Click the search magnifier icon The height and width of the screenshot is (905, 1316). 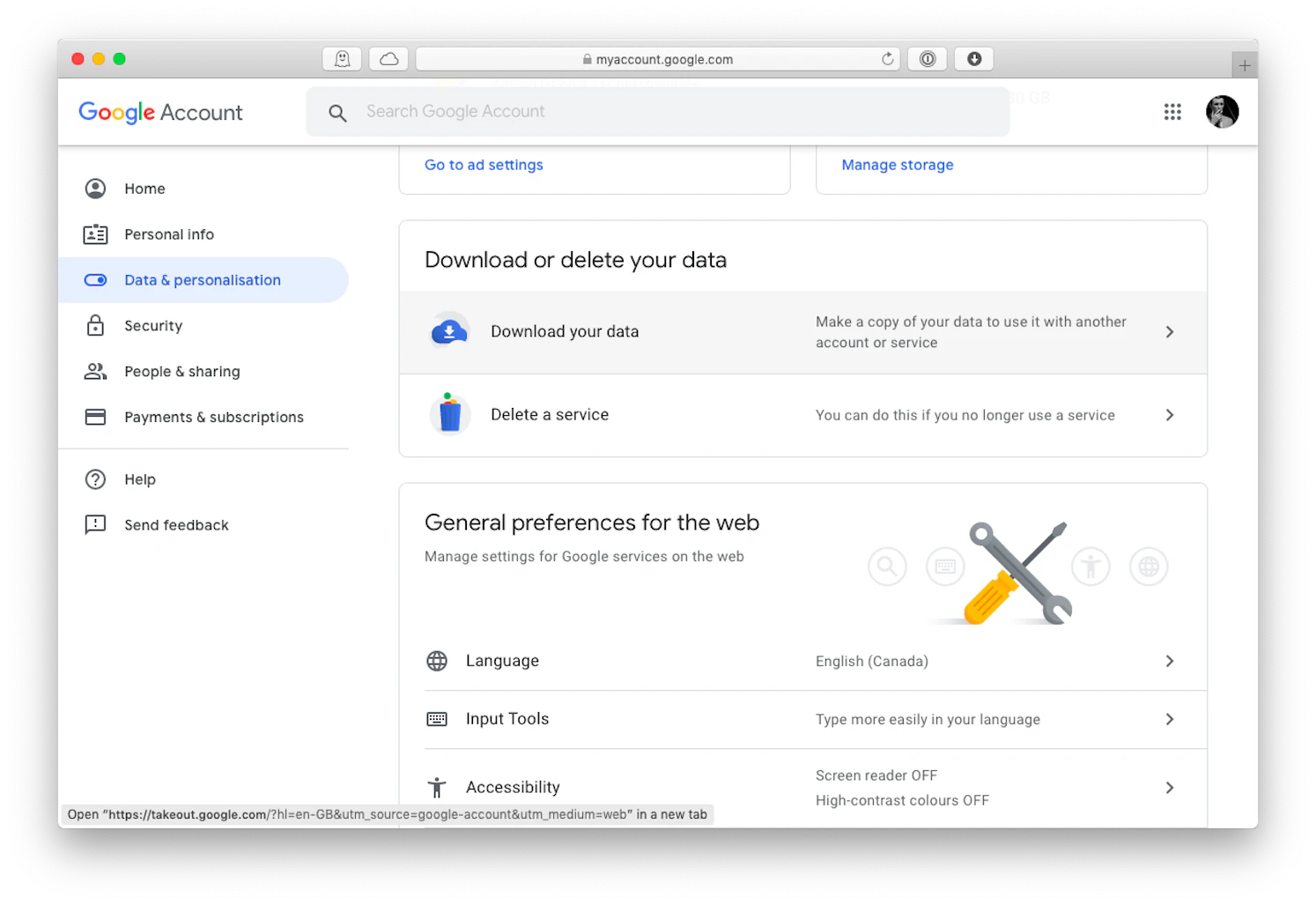(337, 113)
